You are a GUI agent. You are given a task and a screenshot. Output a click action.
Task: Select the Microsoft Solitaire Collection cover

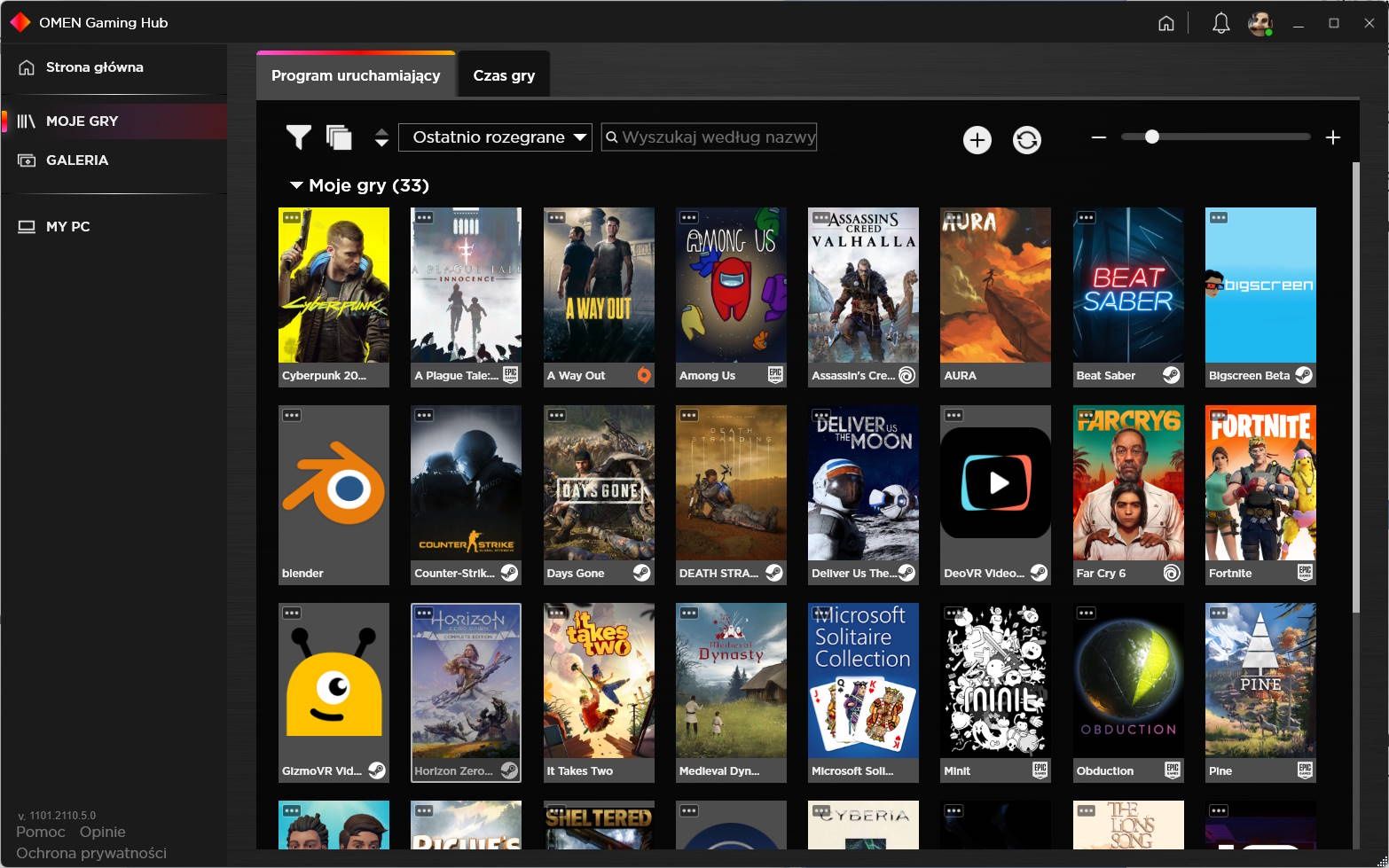click(x=863, y=681)
